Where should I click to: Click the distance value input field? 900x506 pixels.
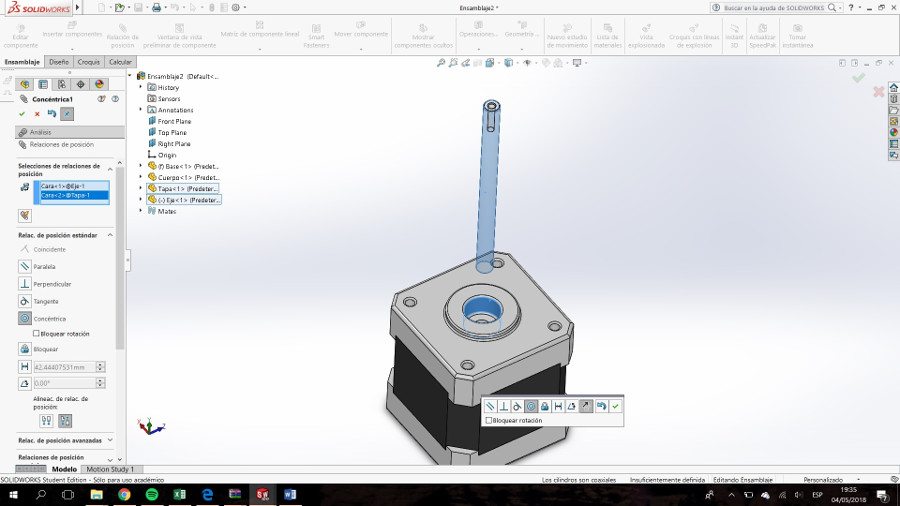(x=64, y=367)
